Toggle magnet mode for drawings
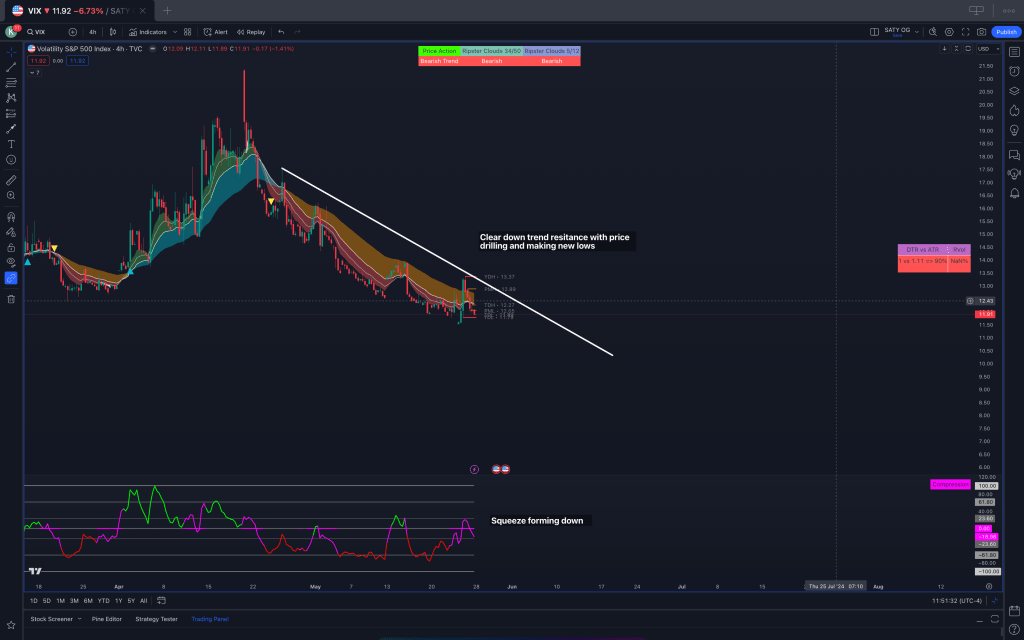1024x640 pixels. tap(11, 216)
